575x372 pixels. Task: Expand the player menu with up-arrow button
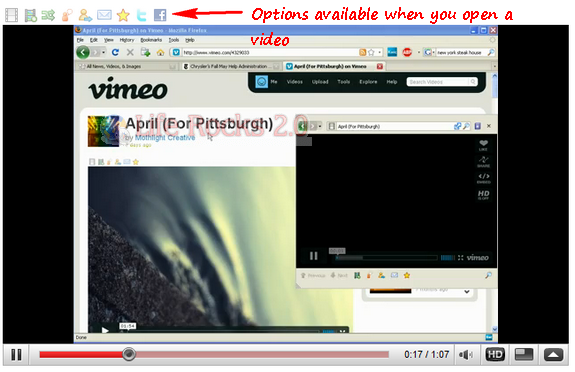[x=553, y=354]
